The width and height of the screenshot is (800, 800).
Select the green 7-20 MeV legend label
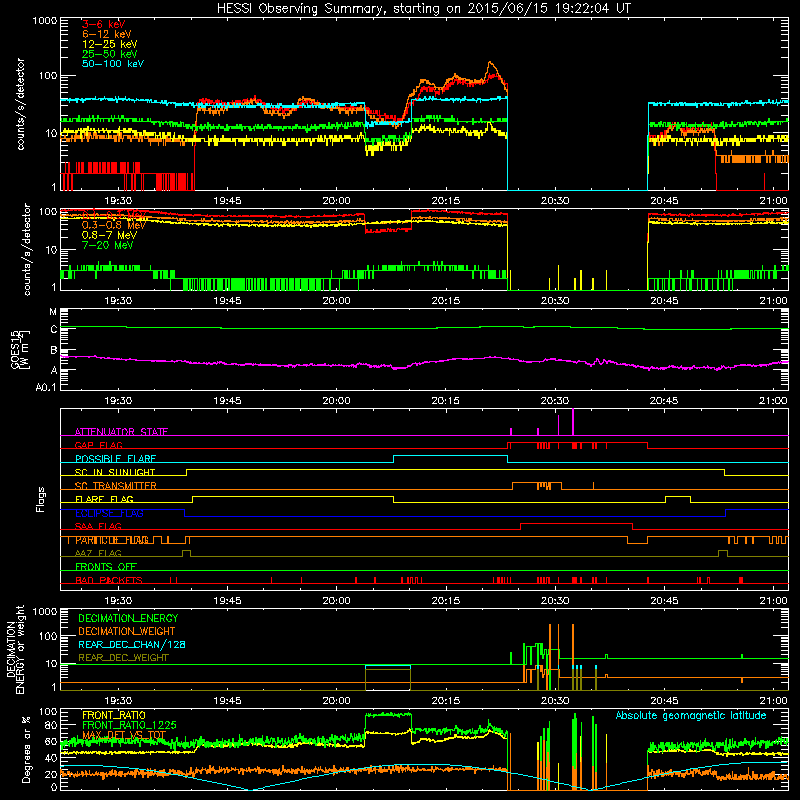point(107,245)
